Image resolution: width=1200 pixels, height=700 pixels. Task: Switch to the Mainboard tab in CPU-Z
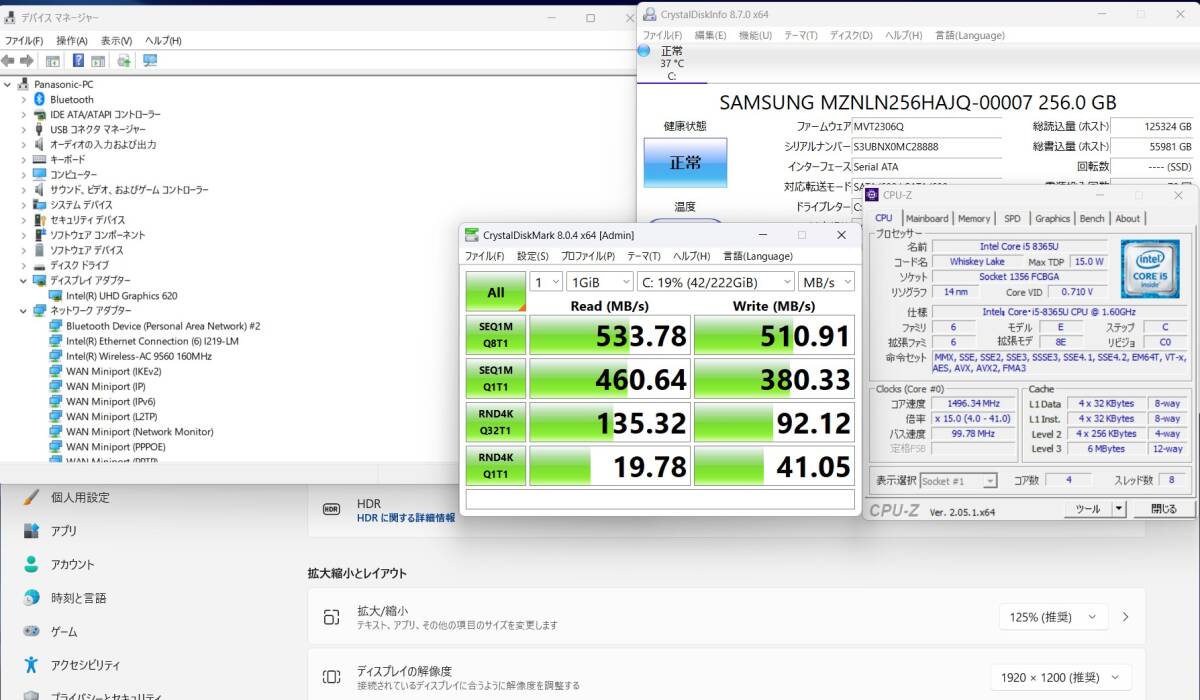click(927, 218)
